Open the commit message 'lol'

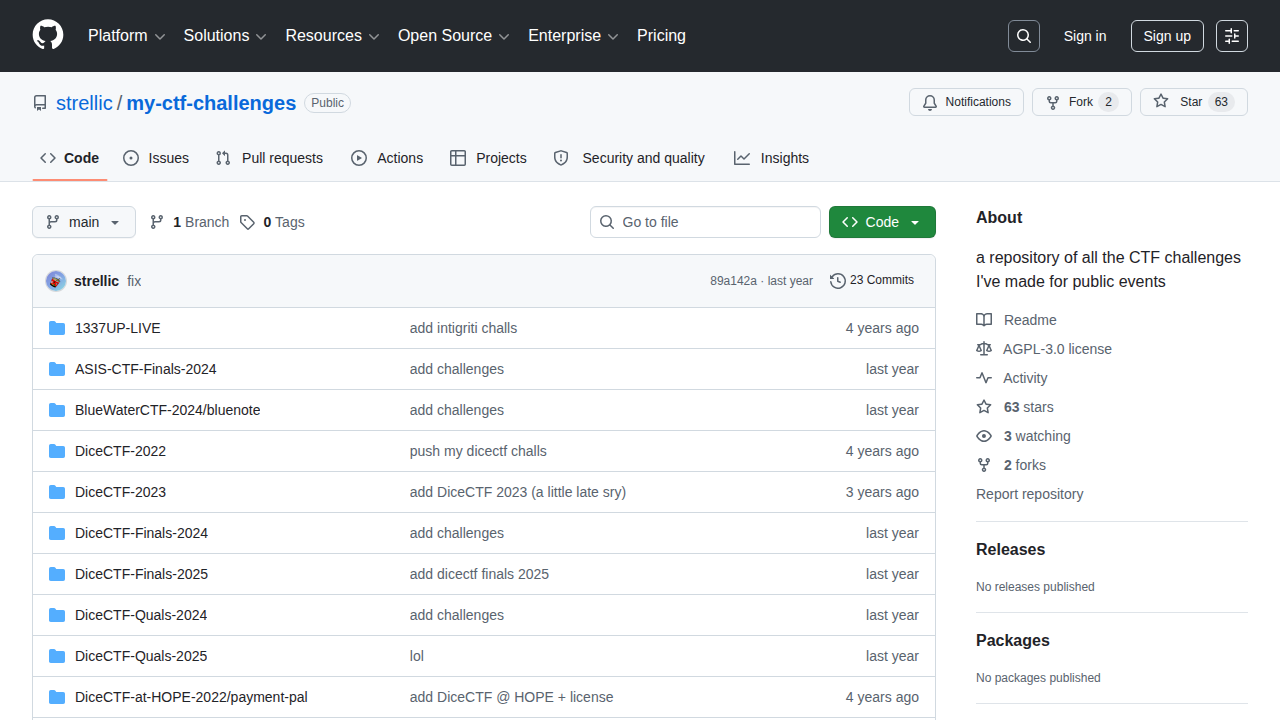coord(417,656)
